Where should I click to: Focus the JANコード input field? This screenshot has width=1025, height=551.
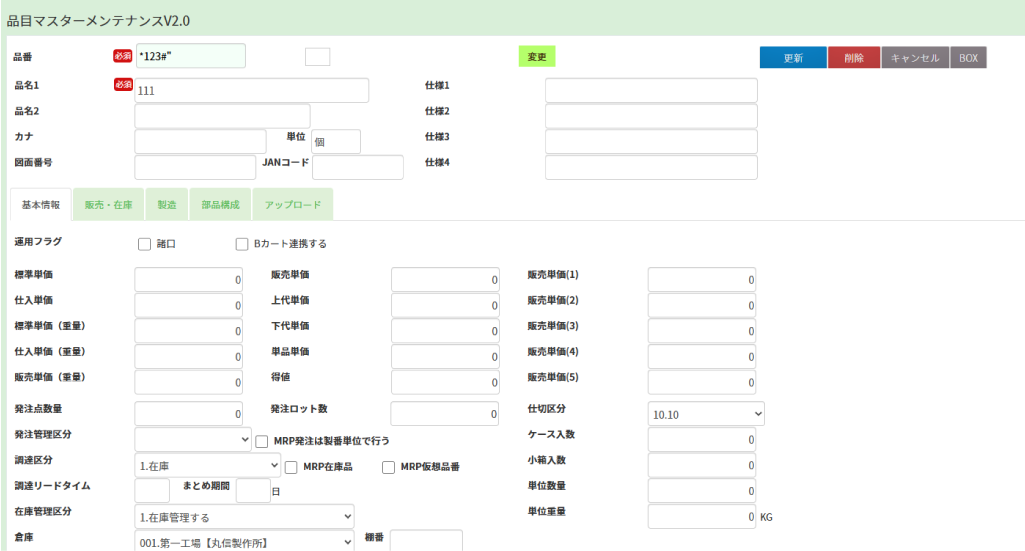(x=357, y=167)
